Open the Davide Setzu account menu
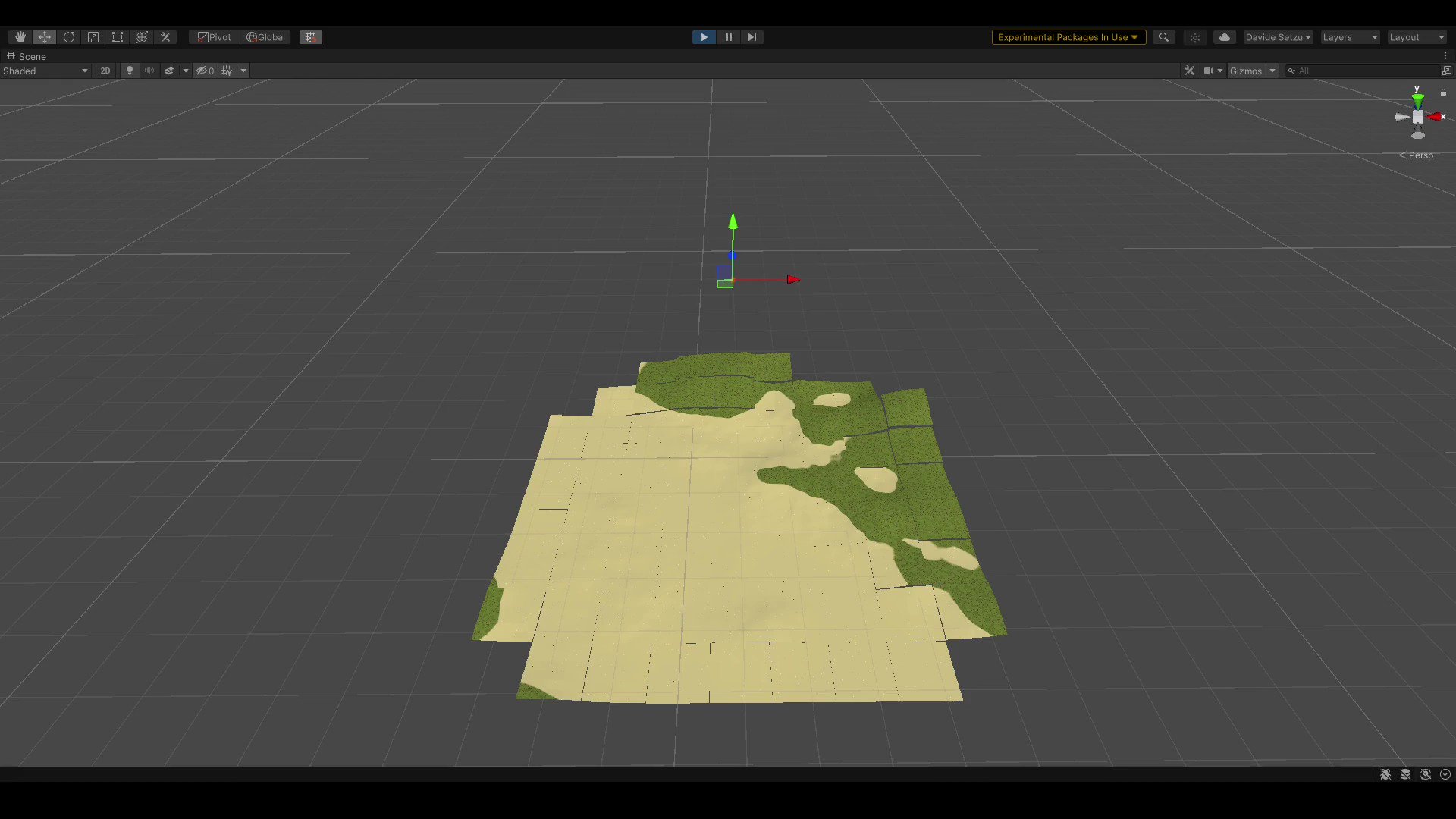Viewport: 1456px width, 819px height. pos(1277,37)
